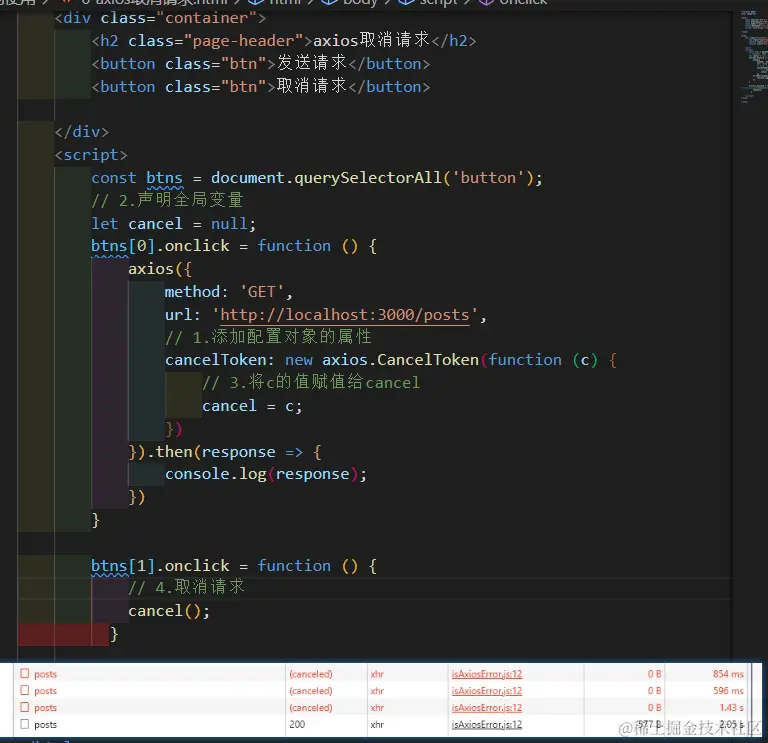
Task: Open the isAxiosError.js:12 link in the 854 ms row
Action: (486, 674)
